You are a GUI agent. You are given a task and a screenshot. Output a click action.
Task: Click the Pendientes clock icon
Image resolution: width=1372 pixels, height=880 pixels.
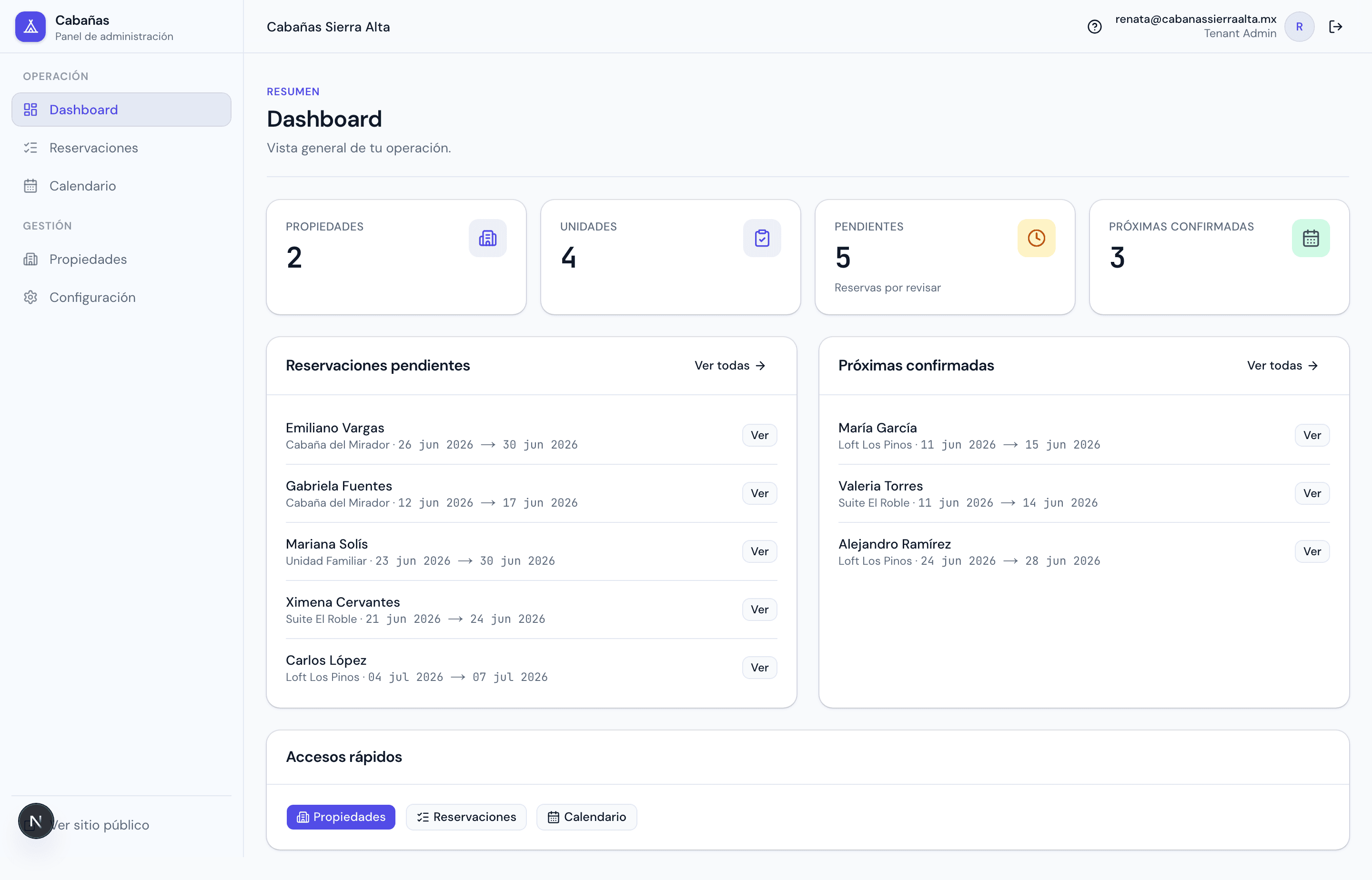click(x=1037, y=238)
